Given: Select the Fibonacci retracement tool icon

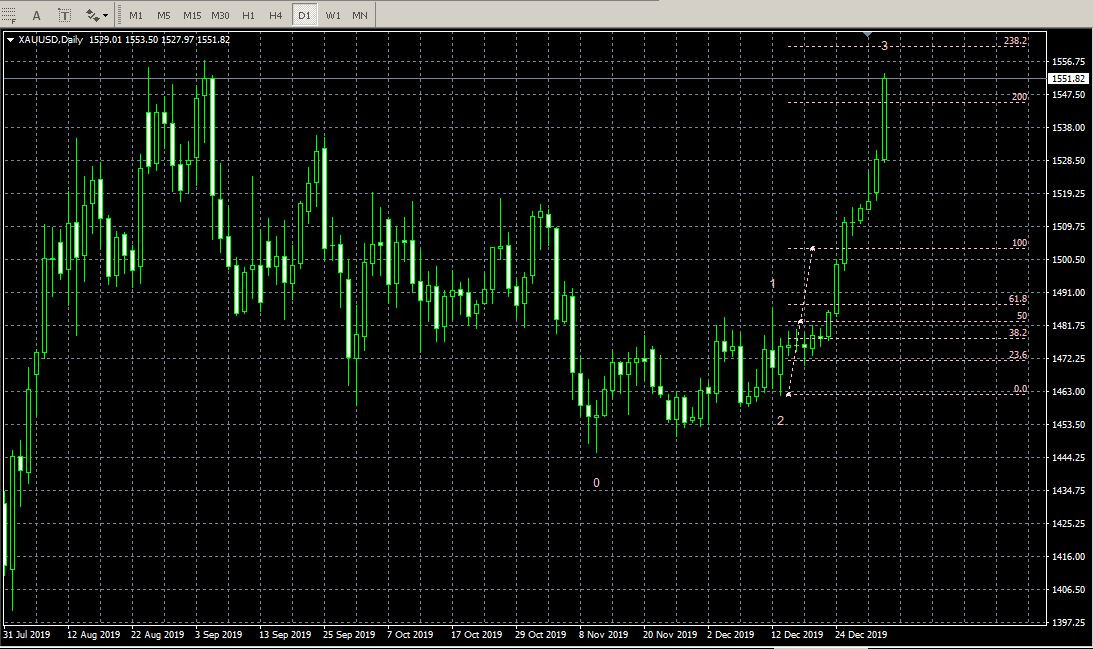Looking at the screenshot, I should [8, 15].
